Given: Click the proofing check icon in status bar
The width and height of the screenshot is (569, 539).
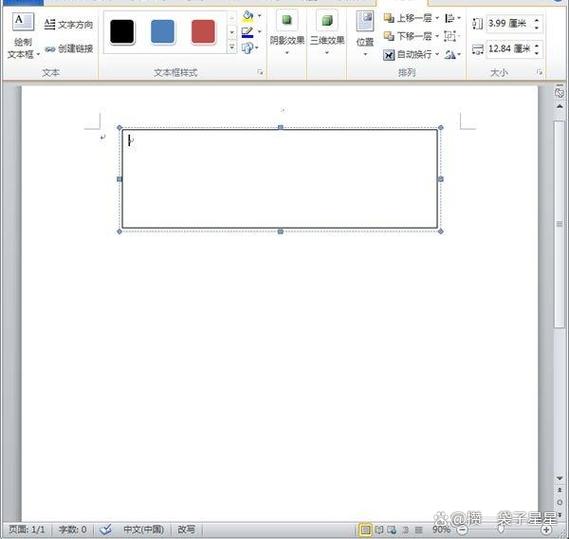Looking at the screenshot, I should point(106,530).
